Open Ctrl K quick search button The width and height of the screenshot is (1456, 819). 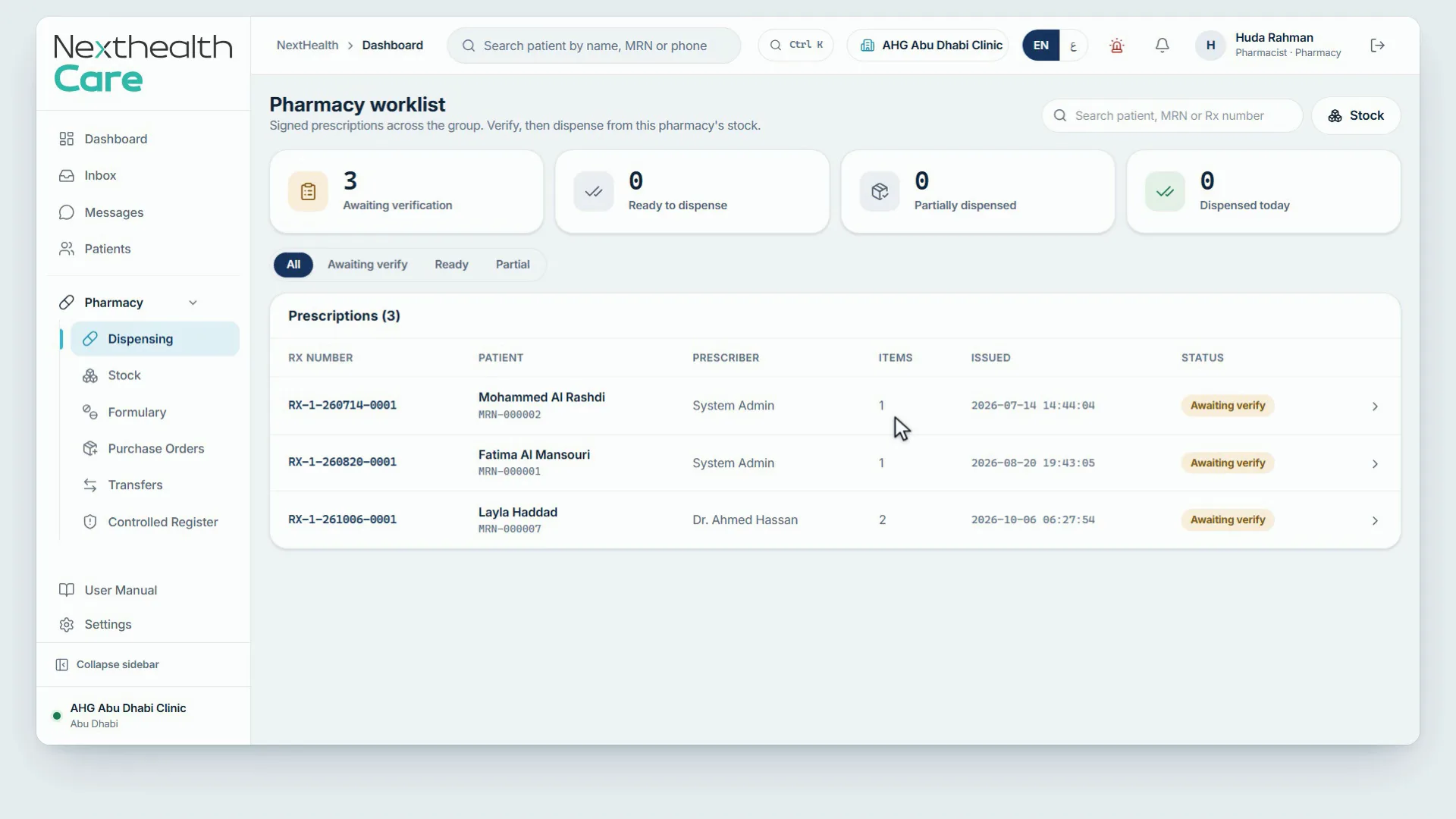[x=796, y=45]
